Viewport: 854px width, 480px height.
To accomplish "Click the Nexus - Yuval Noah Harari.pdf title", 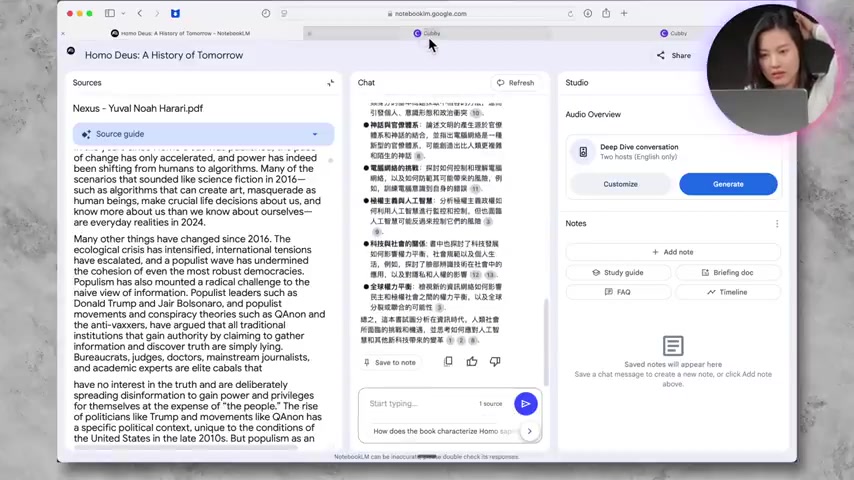I will (x=138, y=108).
